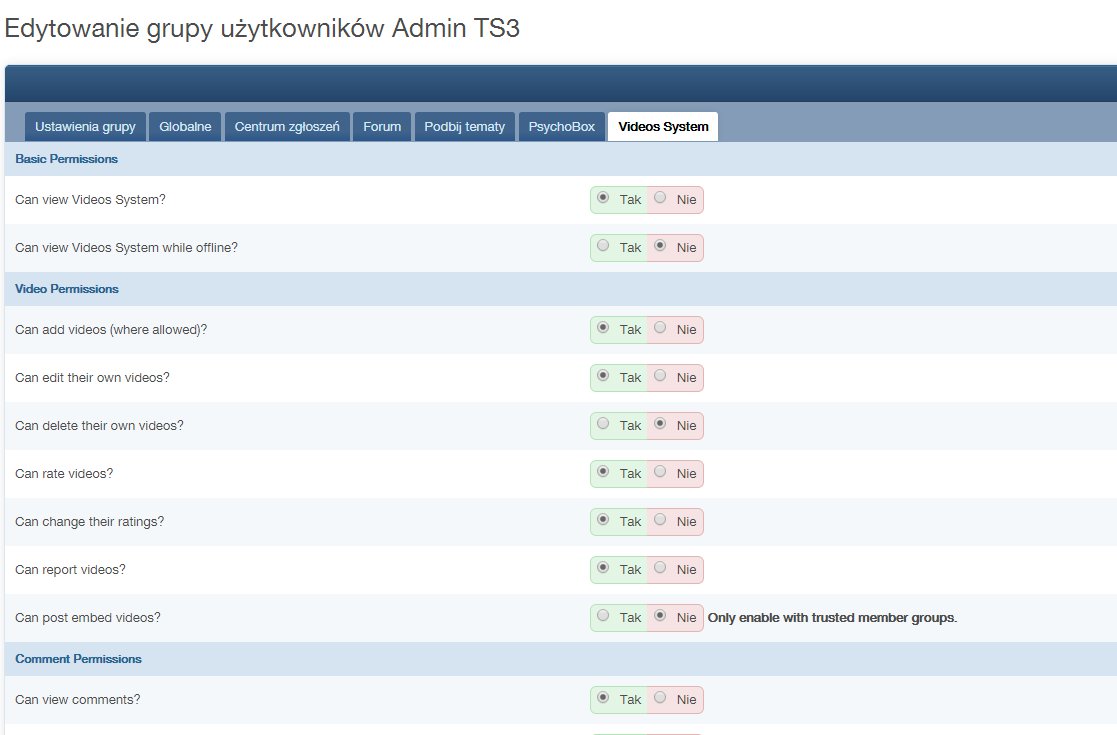Select Nie for 'Can add videos'
The height and width of the screenshot is (735, 1117).
point(660,328)
